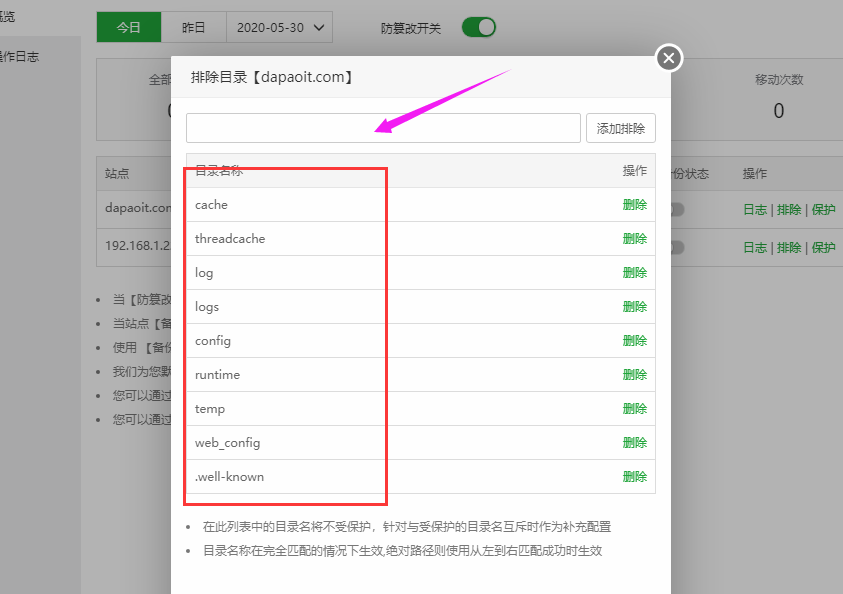Delete the .well-known directory entry
Screen dimensions: 843x594
click(x=634, y=476)
